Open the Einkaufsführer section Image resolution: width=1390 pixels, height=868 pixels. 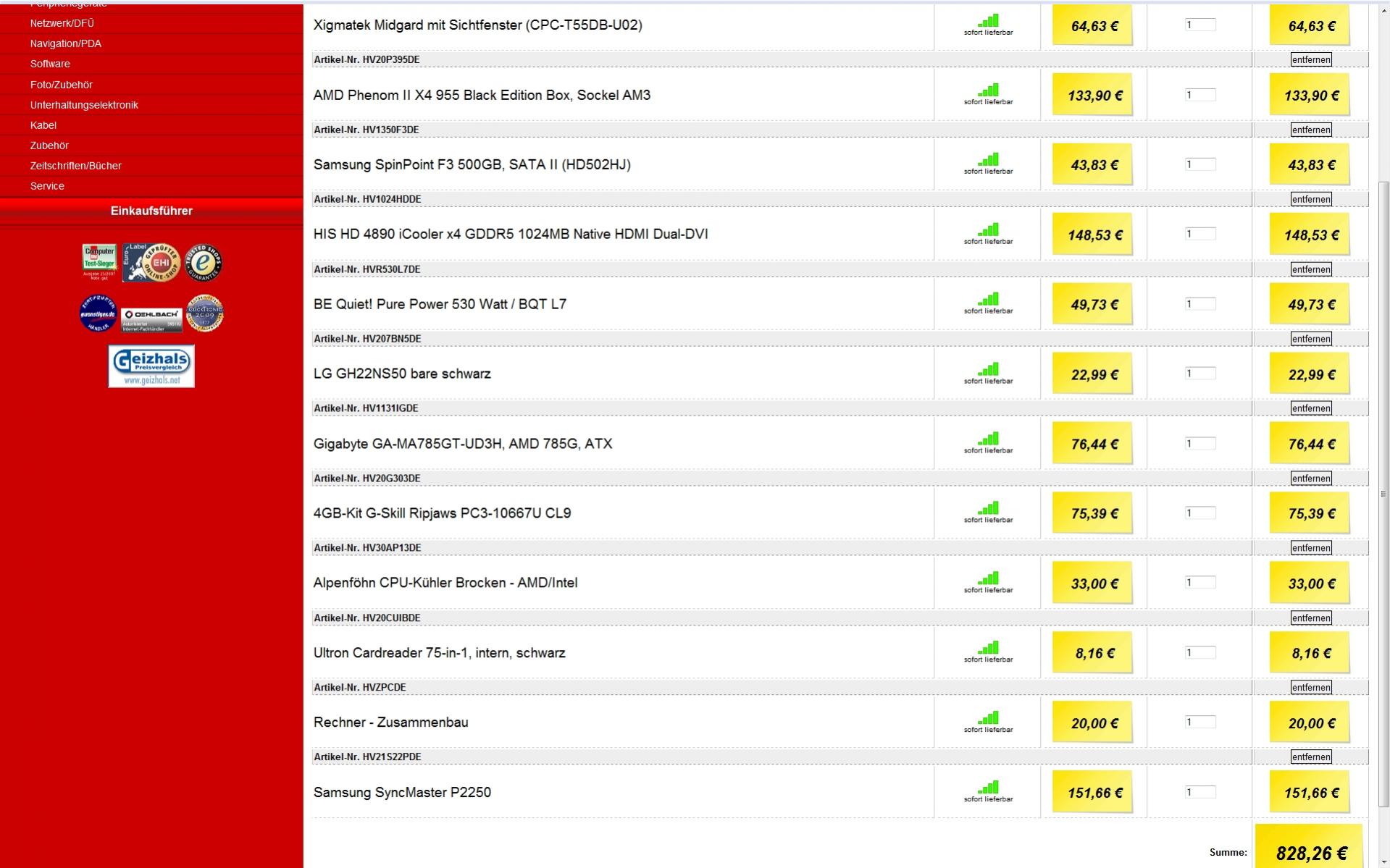tap(151, 211)
